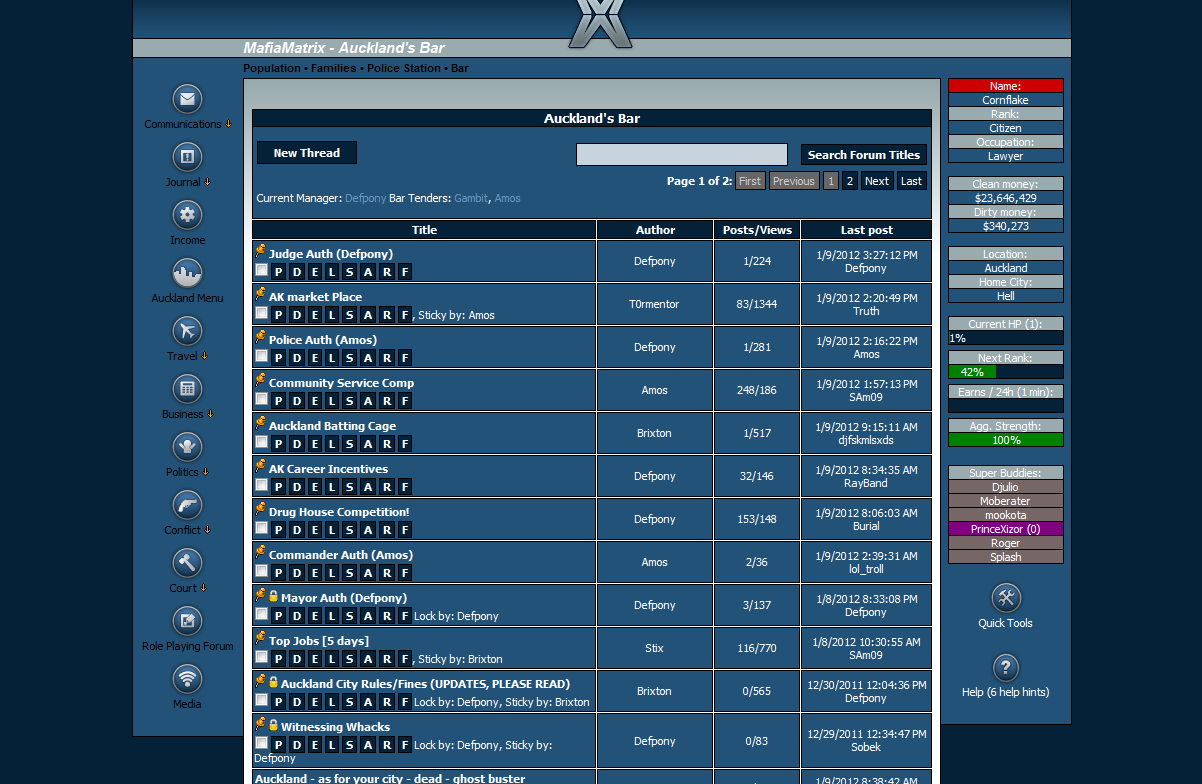Tick the checkbox for Community Service Comp

coord(261,399)
